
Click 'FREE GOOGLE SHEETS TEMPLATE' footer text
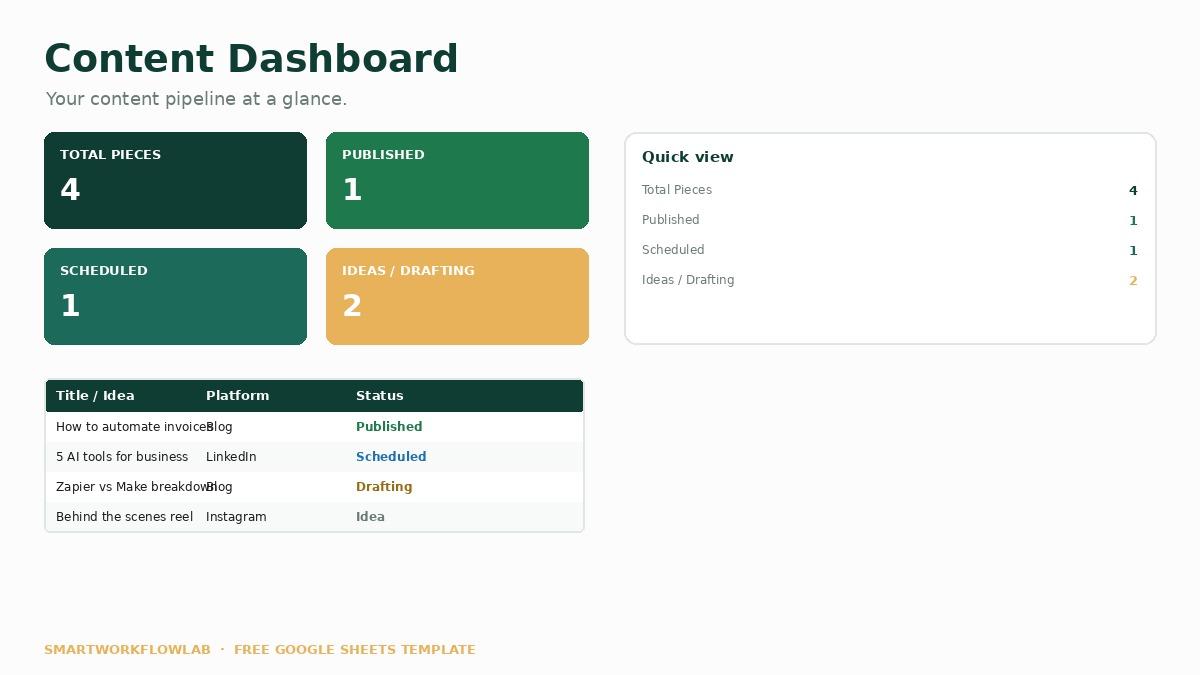(355, 650)
